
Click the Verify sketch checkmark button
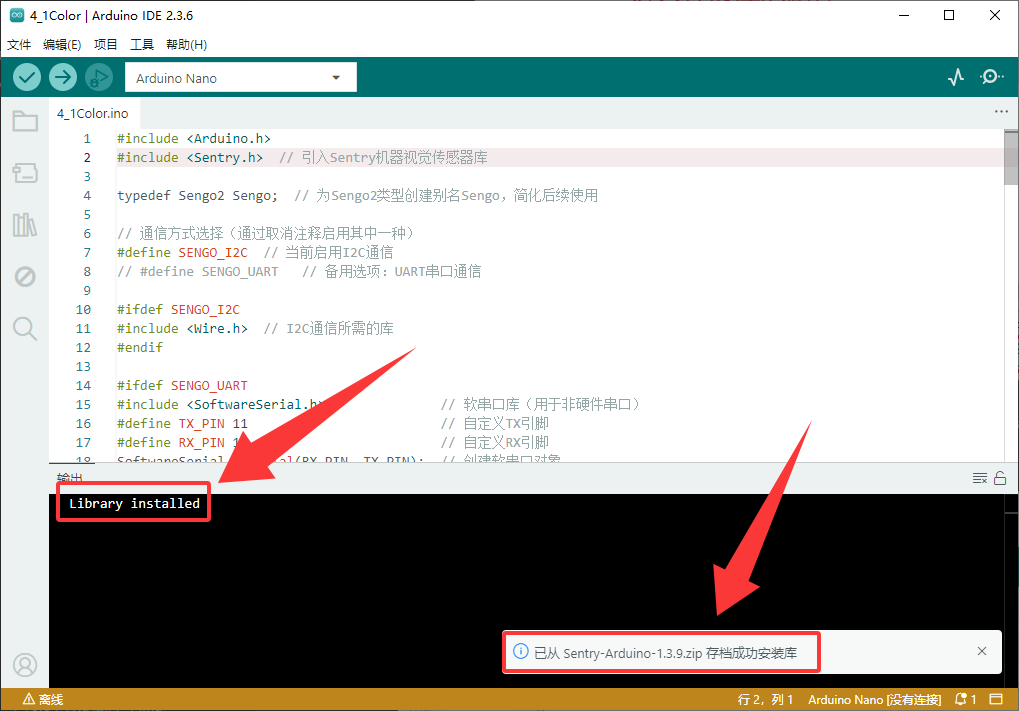[27, 77]
